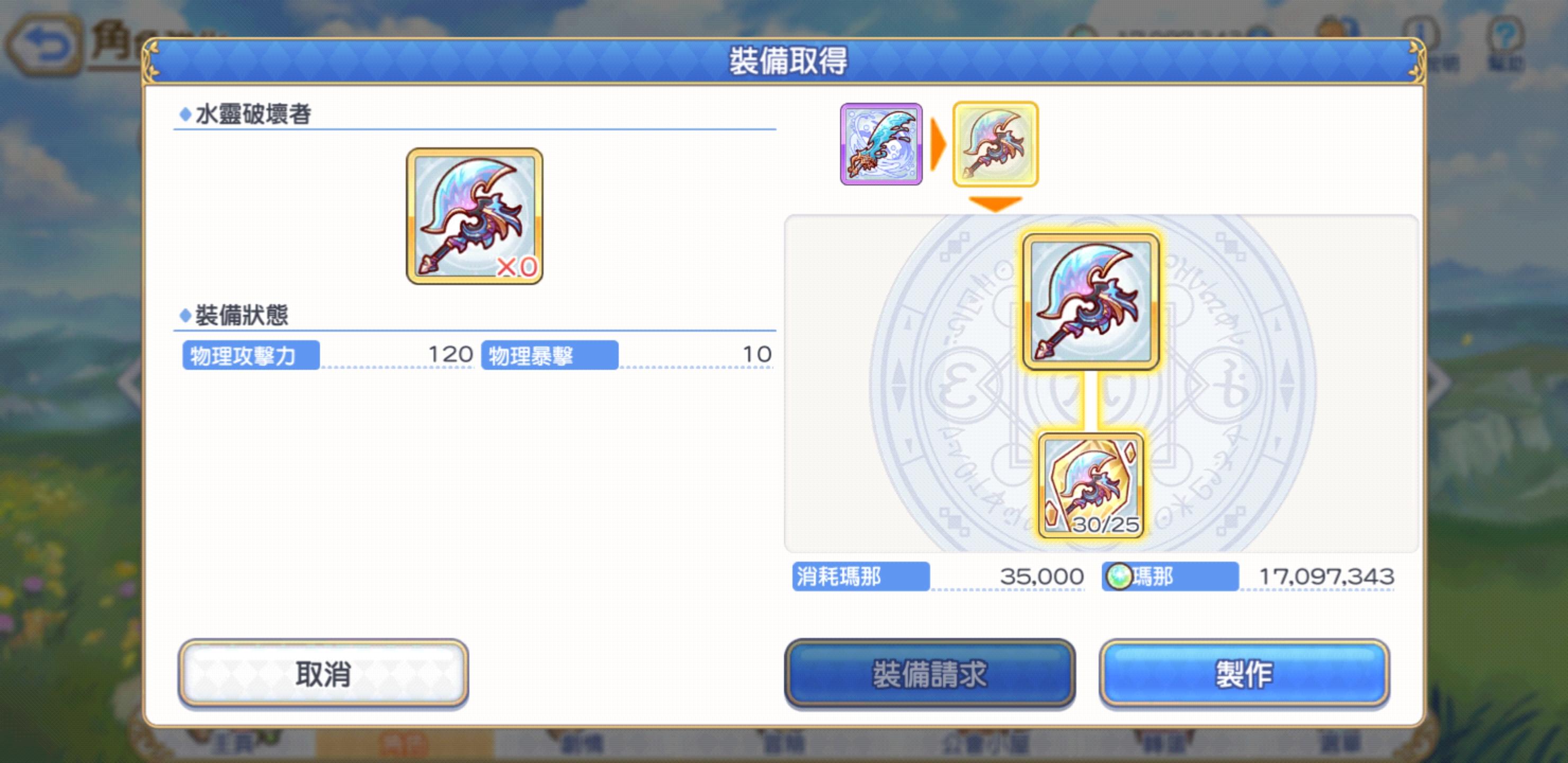The image size is (1568, 763).
Task: Click the axe fragment icon showing 30/25
Action: [x=1091, y=485]
